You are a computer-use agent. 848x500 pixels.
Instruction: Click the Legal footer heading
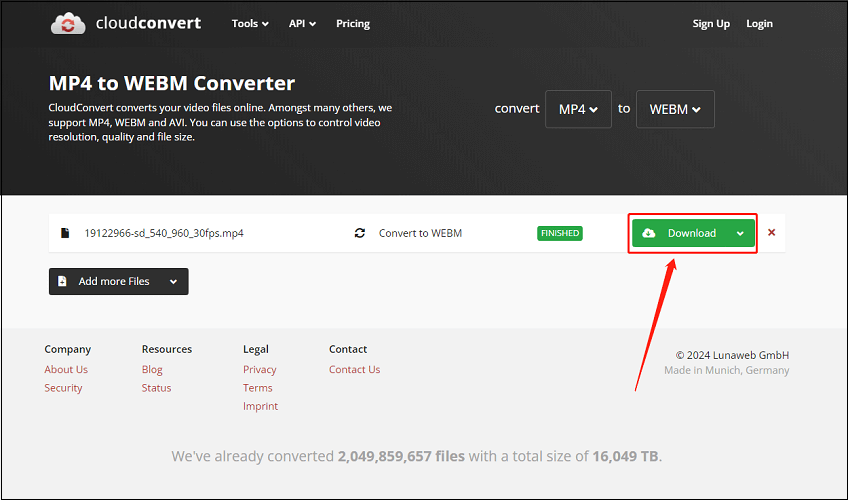256,349
